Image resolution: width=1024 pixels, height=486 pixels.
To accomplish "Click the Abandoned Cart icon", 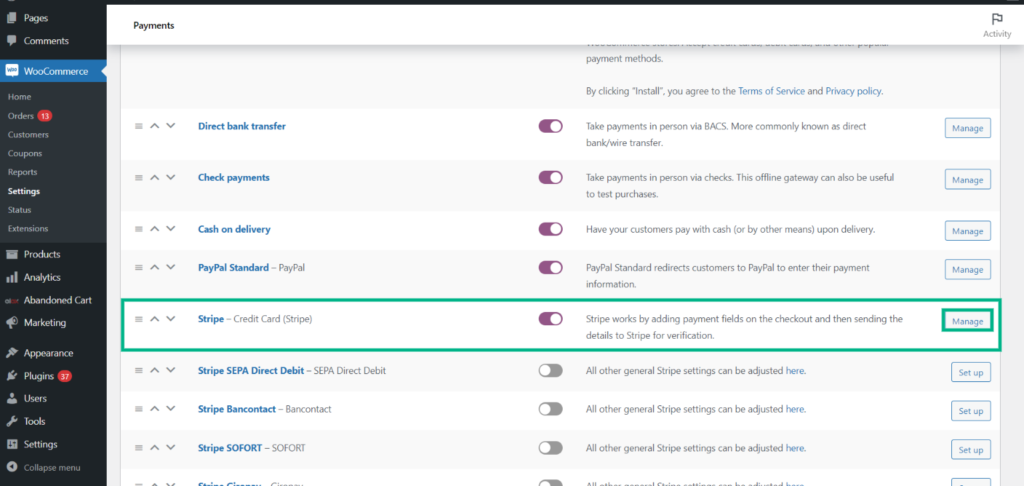I will (x=12, y=300).
